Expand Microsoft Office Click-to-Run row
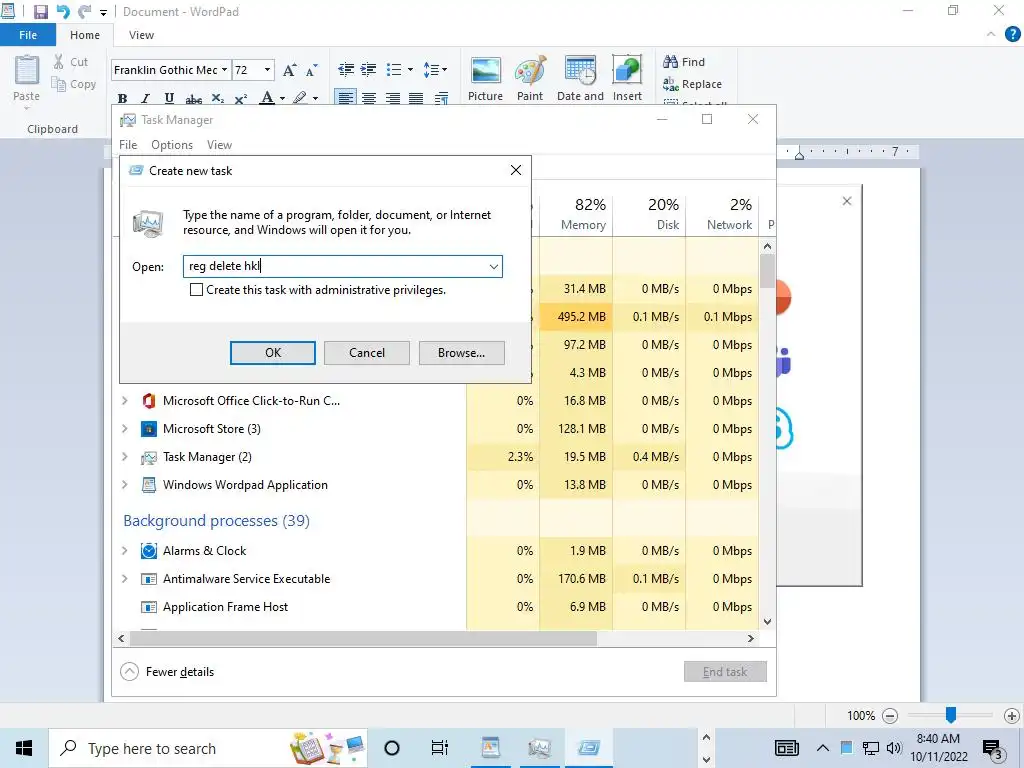The height and width of the screenshot is (768, 1024). pyautogui.click(x=125, y=400)
